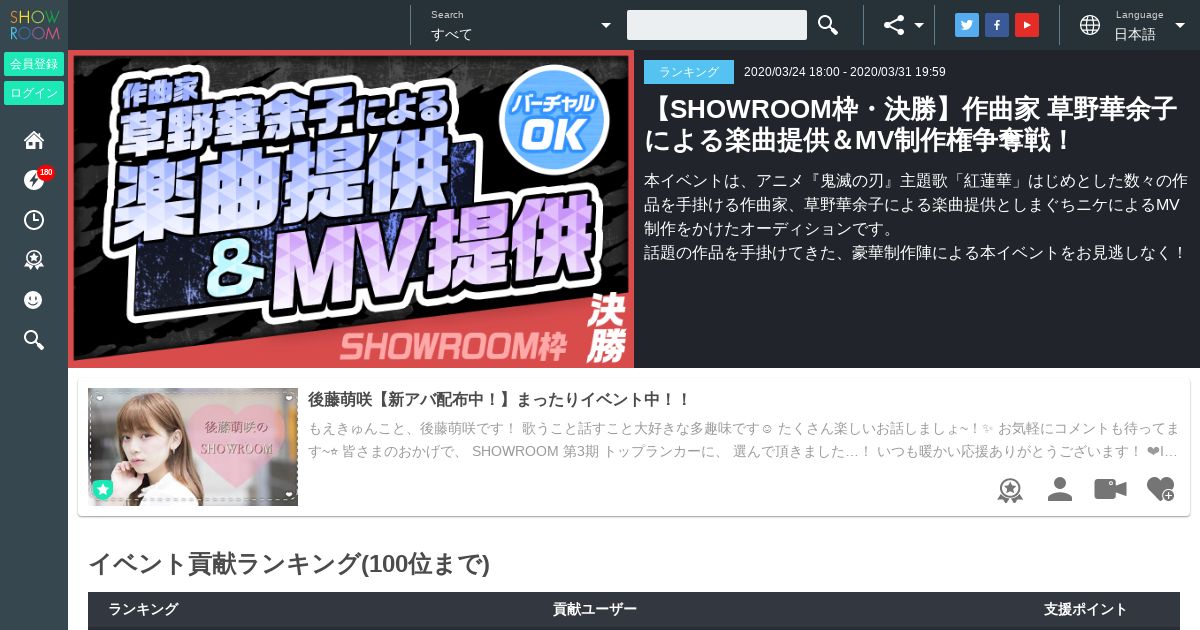Open the lightning icon with 180 badge

pyautogui.click(x=34, y=180)
